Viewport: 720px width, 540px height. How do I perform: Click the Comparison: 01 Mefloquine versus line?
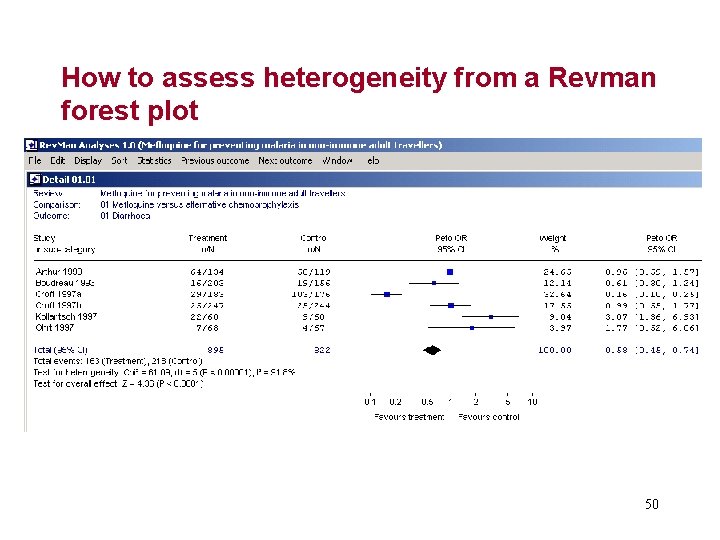(x=166, y=204)
